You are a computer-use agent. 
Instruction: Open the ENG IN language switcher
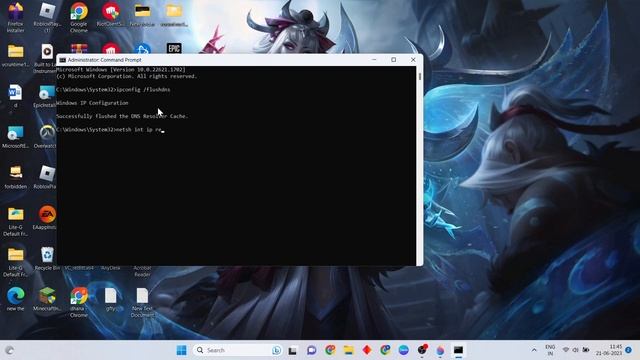550,350
